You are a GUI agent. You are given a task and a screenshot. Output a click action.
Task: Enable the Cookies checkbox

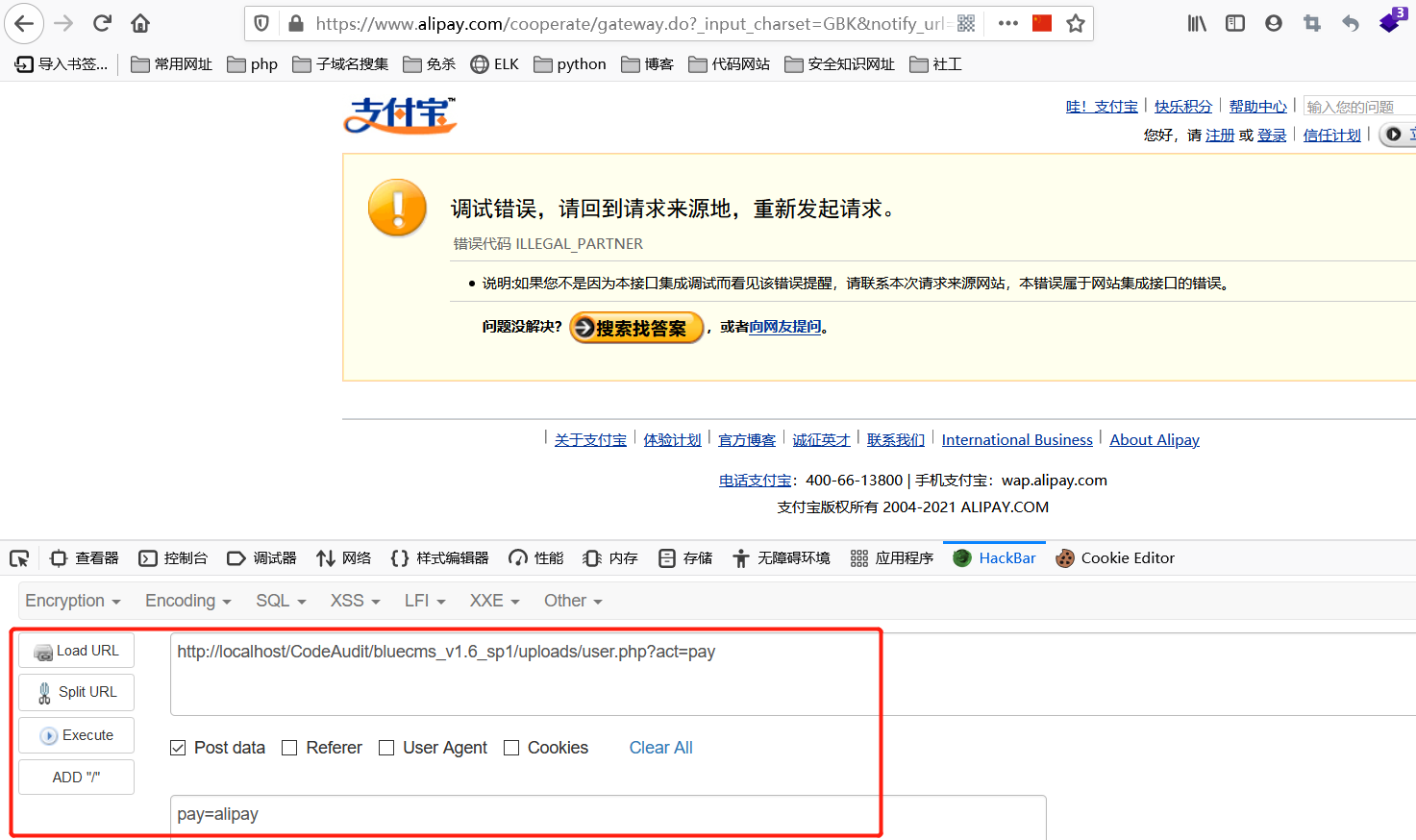511,748
